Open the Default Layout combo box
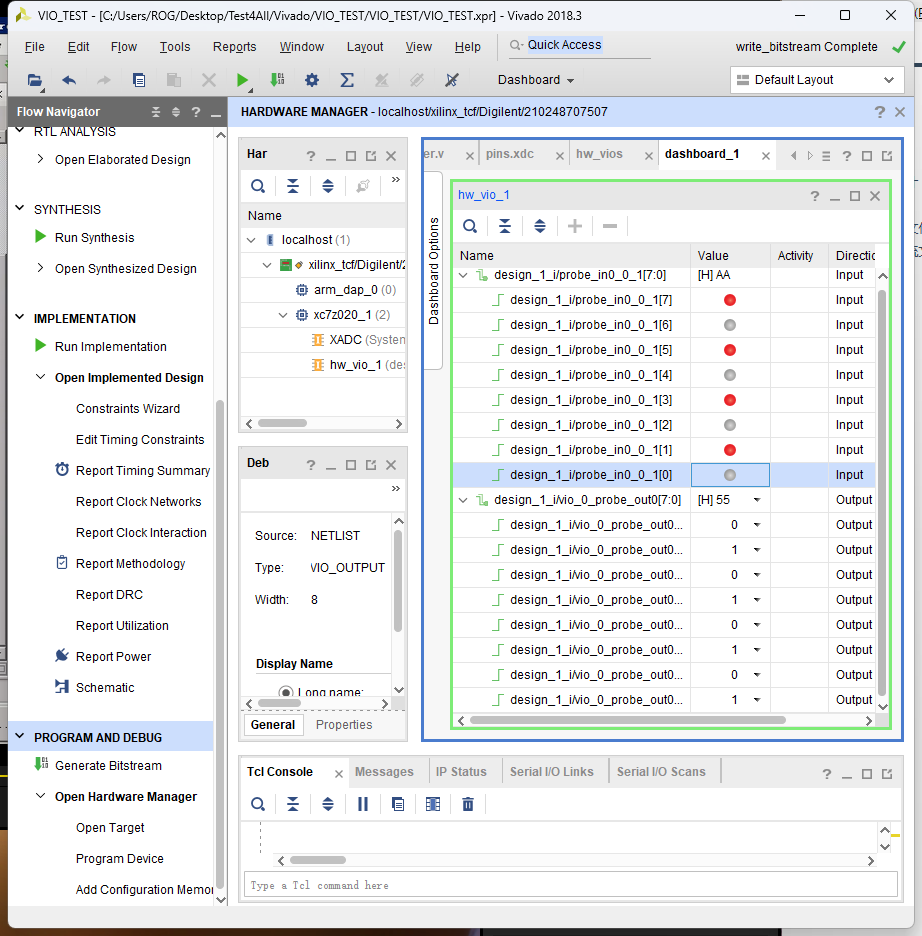This screenshot has width=922, height=936. 817,80
